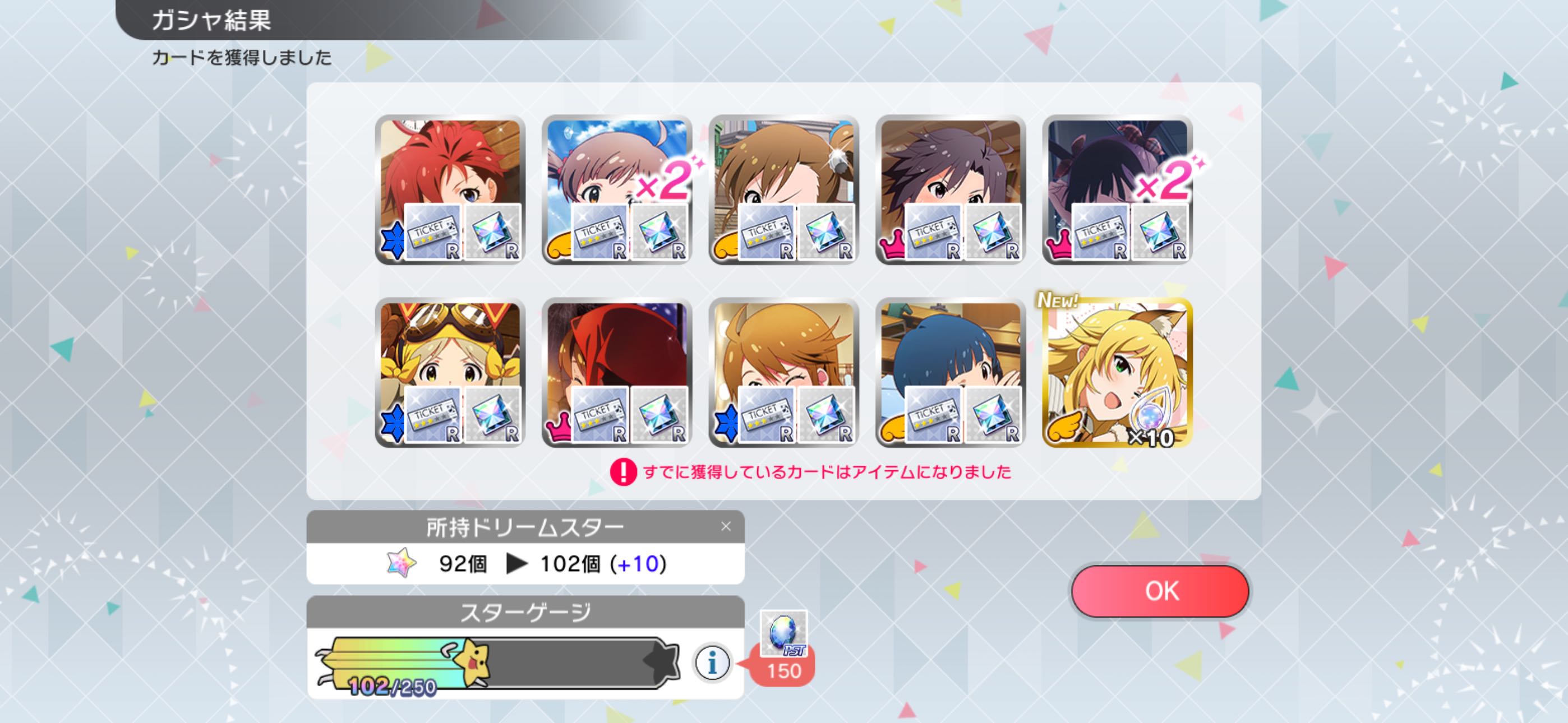Tap the dark-haired x2 card top right
This screenshot has width=1568, height=723.
[x=1117, y=189]
